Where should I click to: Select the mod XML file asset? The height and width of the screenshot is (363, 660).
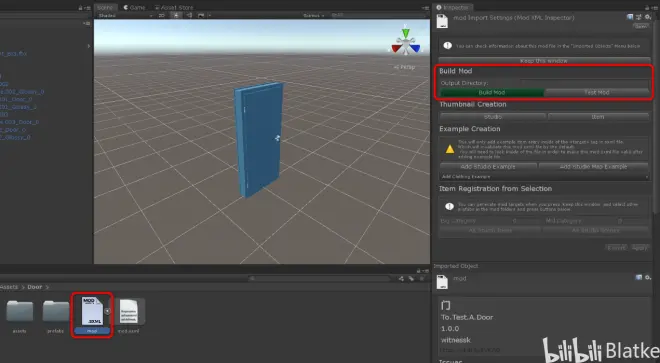click(x=92, y=315)
